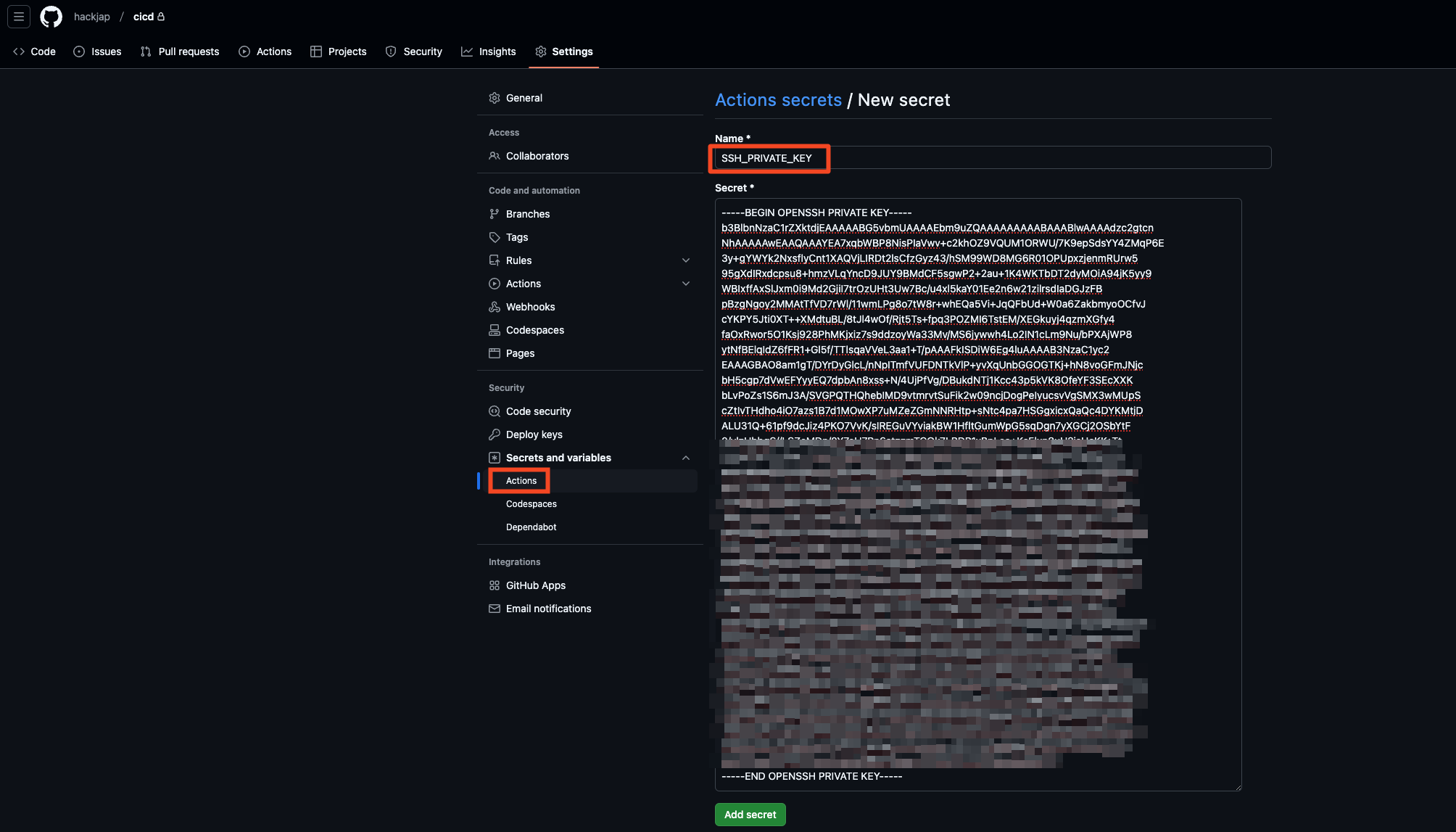1456x832 pixels.
Task: Open Email notifications settings
Action: click(x=548, y=609)
